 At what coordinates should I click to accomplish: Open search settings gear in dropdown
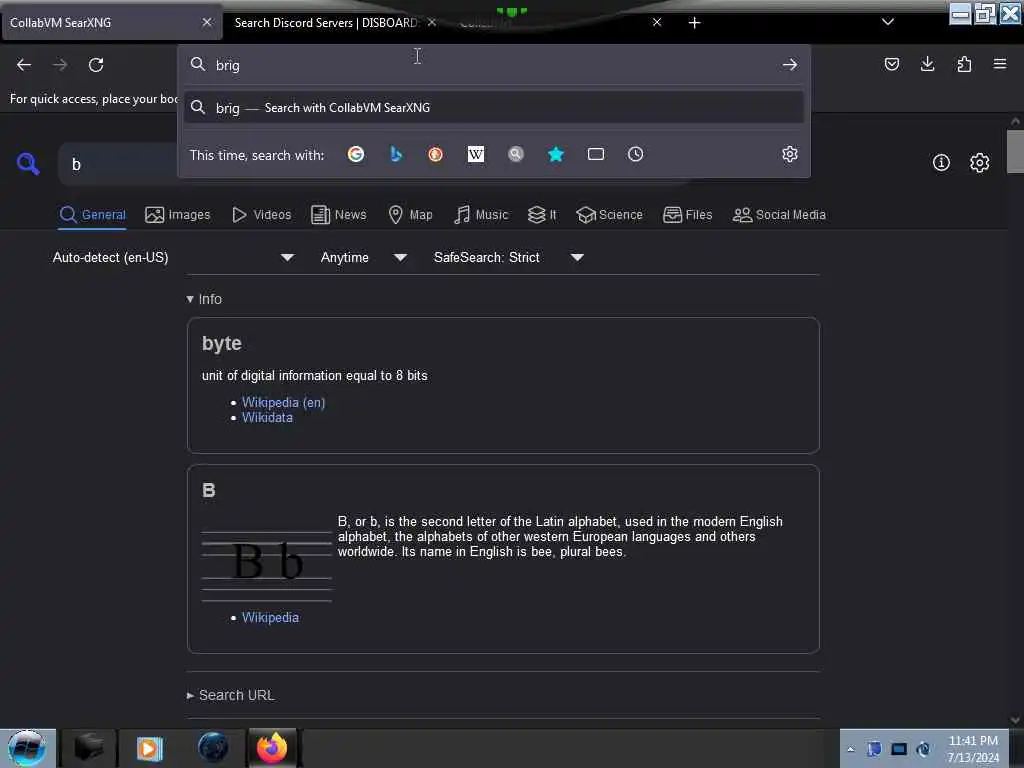(x=790, y=154)
